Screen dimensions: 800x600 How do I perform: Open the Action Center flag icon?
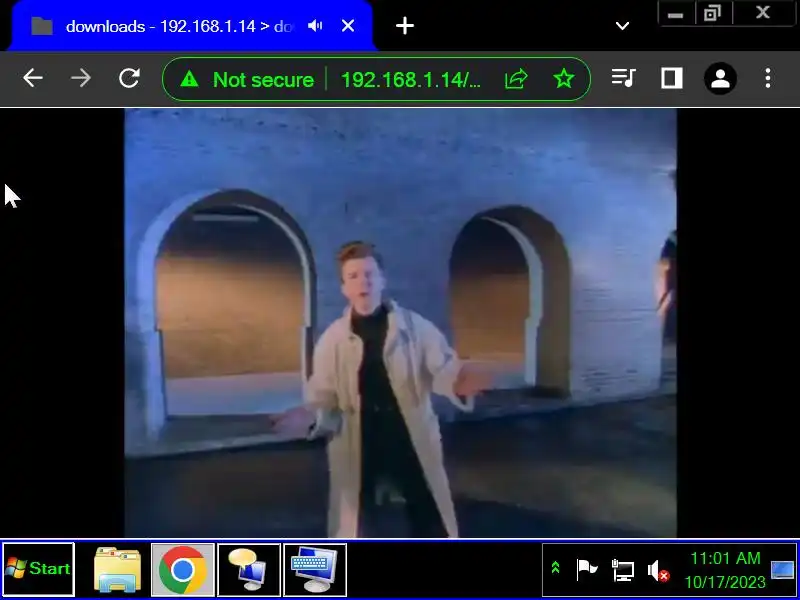pyautogui.click(x=586, y=569)
